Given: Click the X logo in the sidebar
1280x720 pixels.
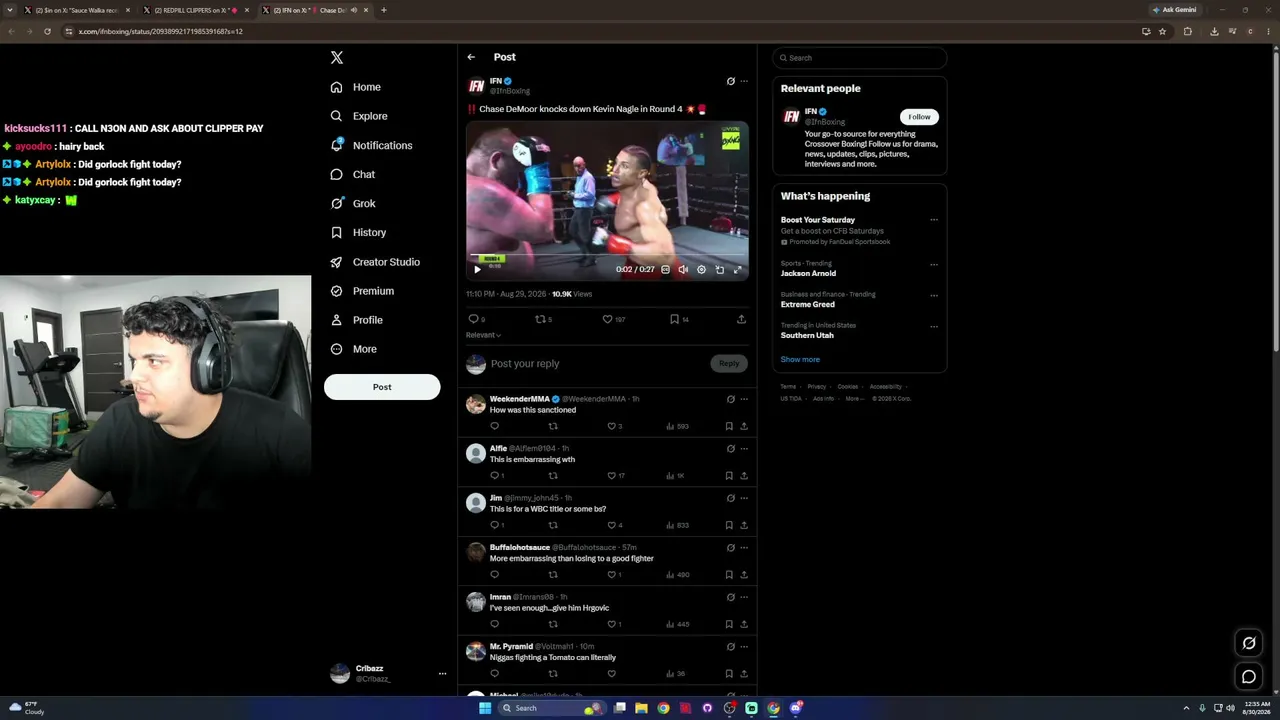Looking at the screenshot, I should click(337, 58).
